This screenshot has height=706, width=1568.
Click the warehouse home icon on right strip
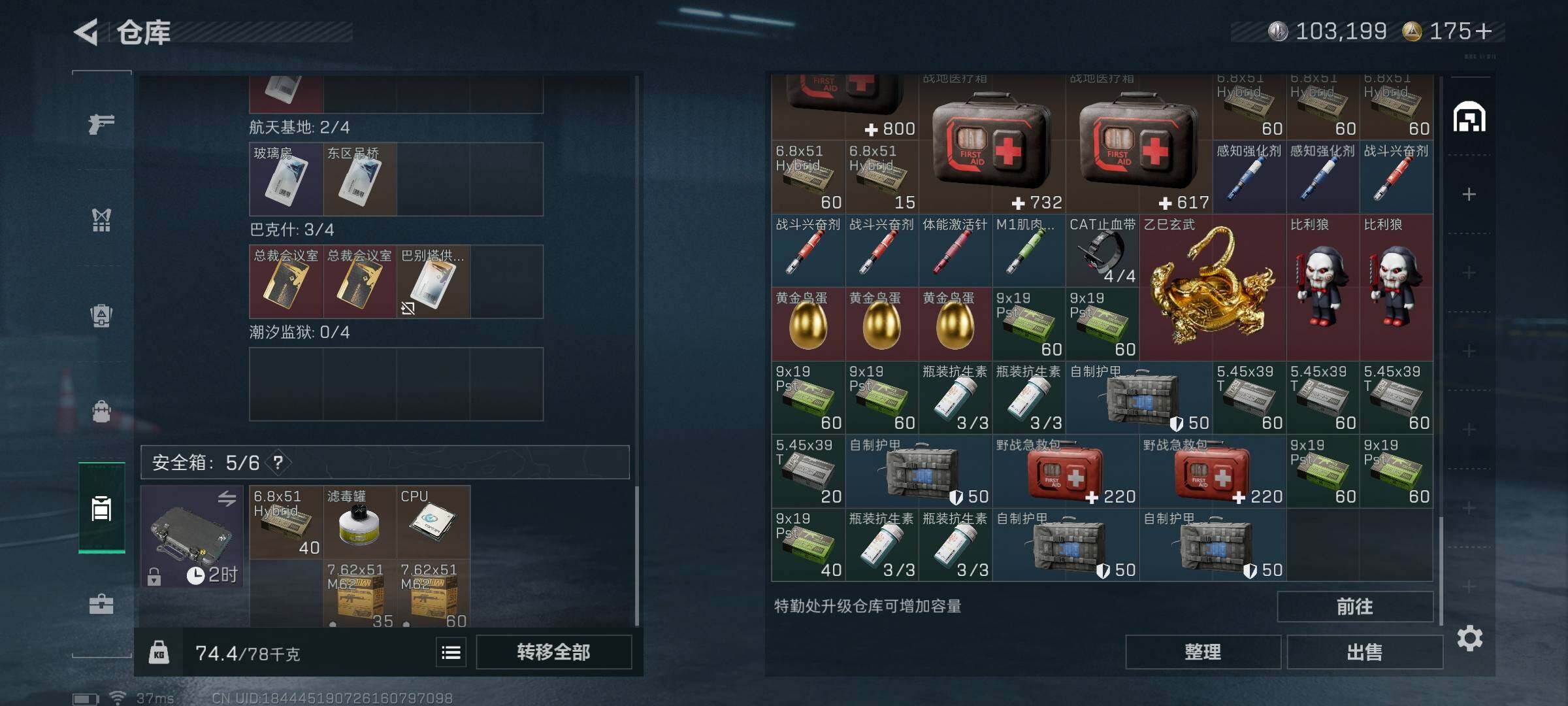[x=1469, y=118]
